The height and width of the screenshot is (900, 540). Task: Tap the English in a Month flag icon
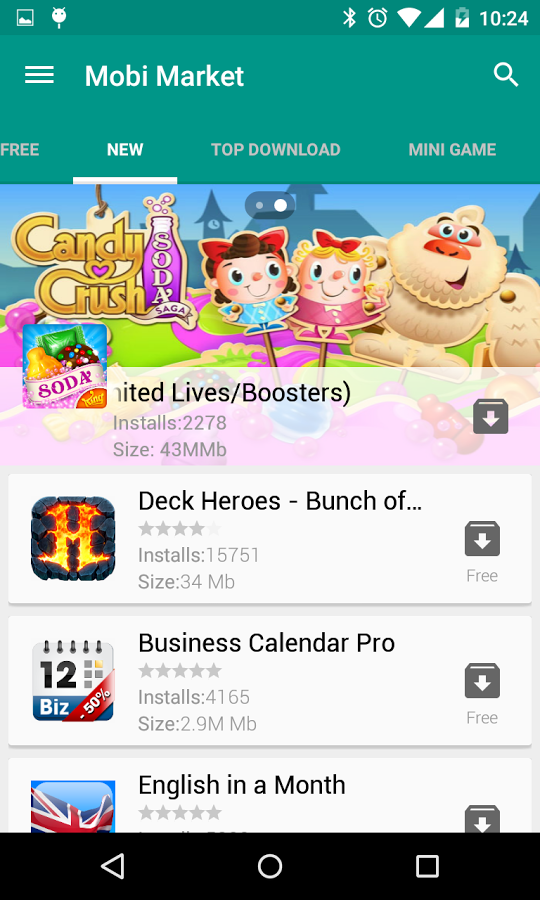(x=73, y=806)
